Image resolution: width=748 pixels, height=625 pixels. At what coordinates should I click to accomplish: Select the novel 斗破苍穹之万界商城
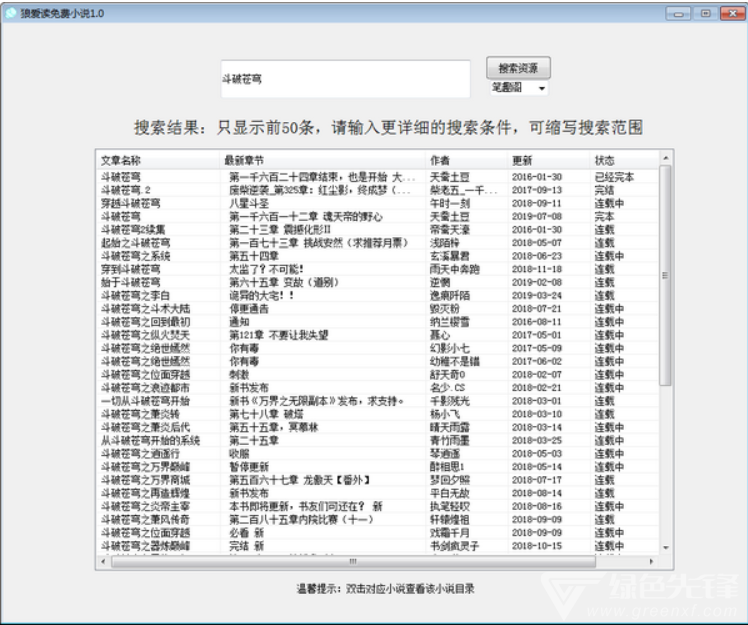click(145, 480)
